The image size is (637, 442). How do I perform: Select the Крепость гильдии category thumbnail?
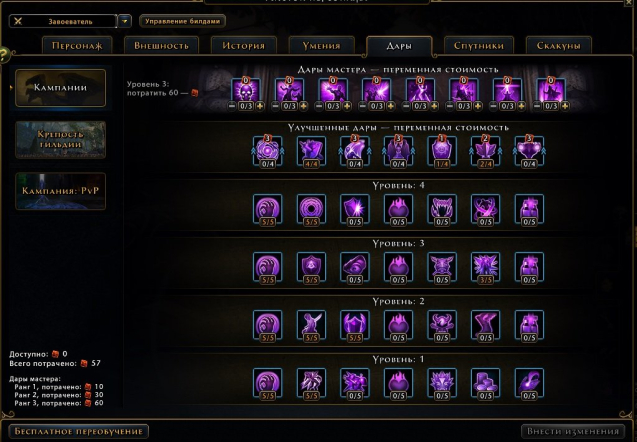point(61,139)
